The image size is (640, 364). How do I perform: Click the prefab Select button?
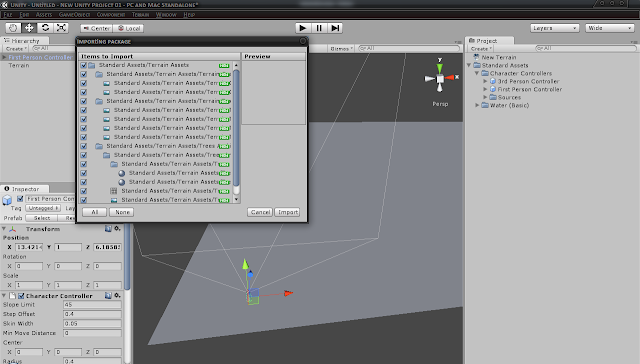coord(42,218)
